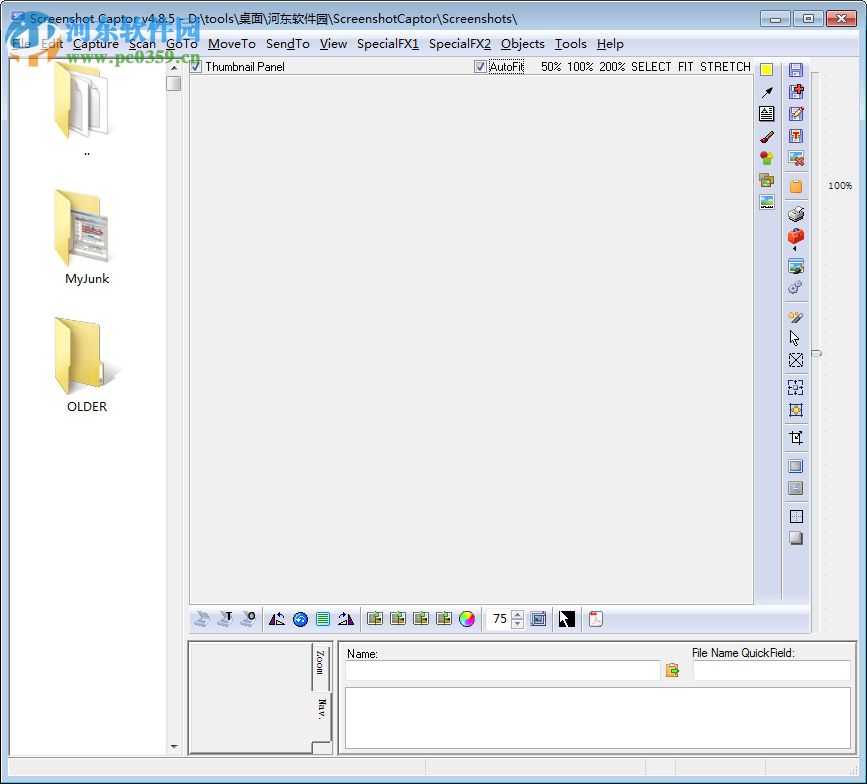The image size is (867, 784).
Task: Click the STRETCH view option
Action: click(x=725, y=67)
